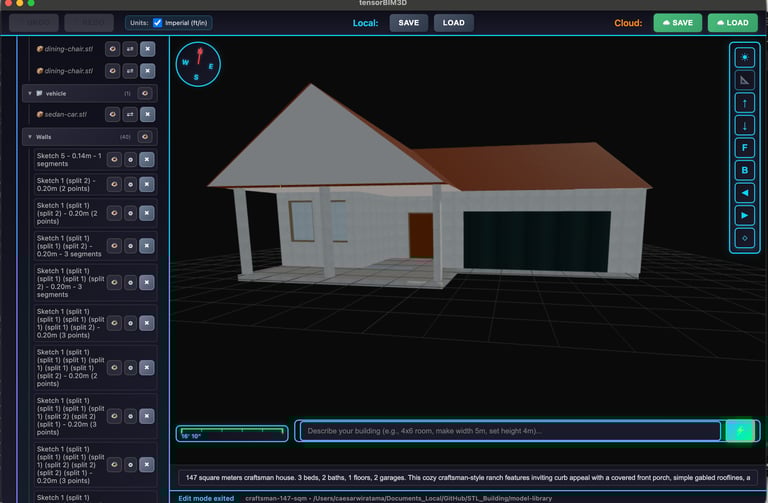768x503 pixels.
Task: Focus the 'Describe your building' input field
Action: pyautogui.click(x=510, y=431)
